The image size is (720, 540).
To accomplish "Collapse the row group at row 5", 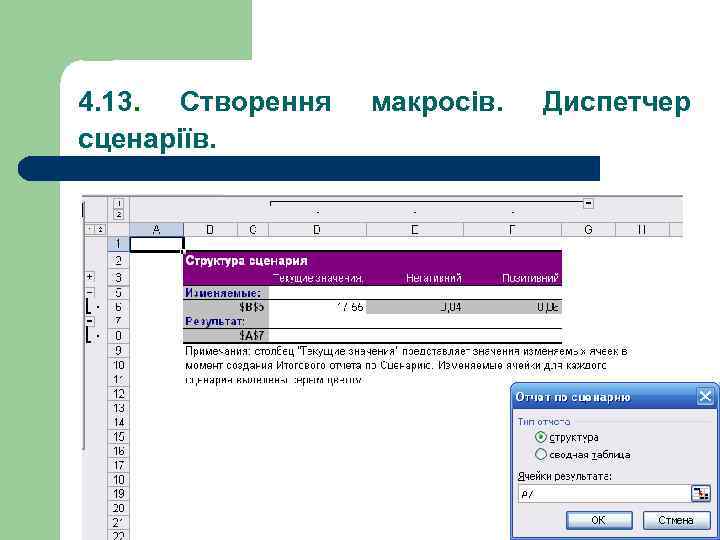I will coord(90,292).
